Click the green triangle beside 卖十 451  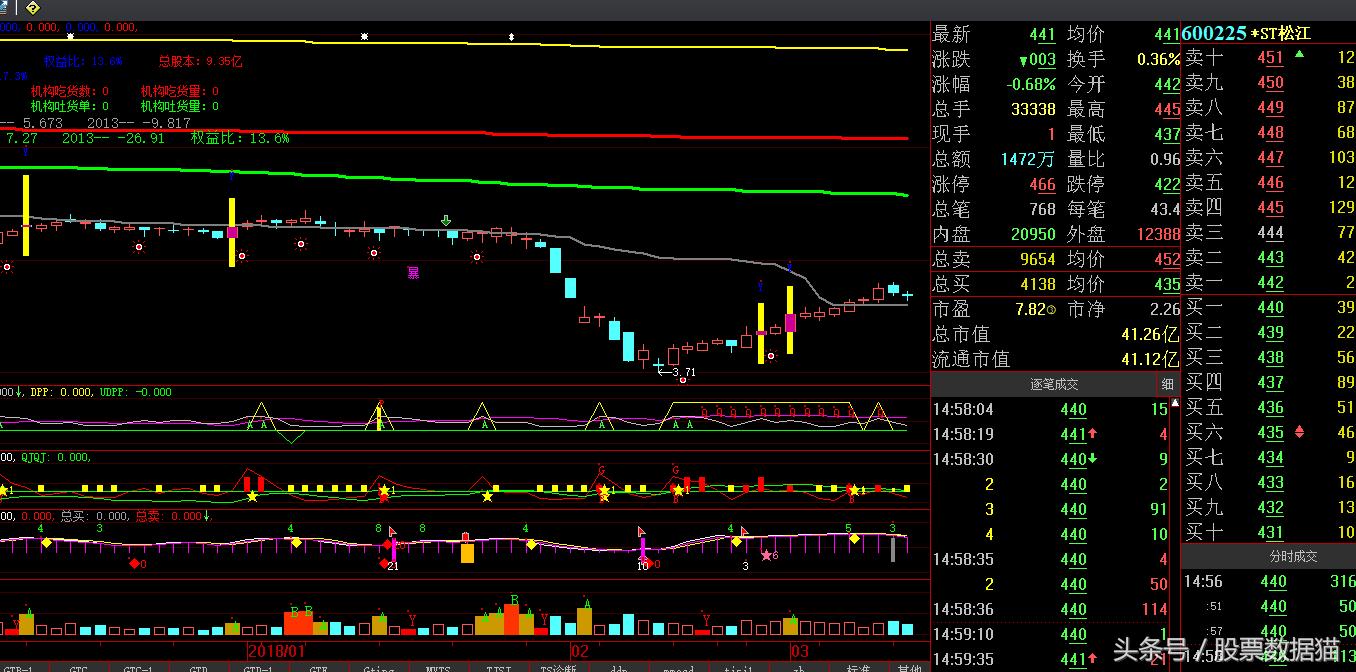coord(1299,54)
